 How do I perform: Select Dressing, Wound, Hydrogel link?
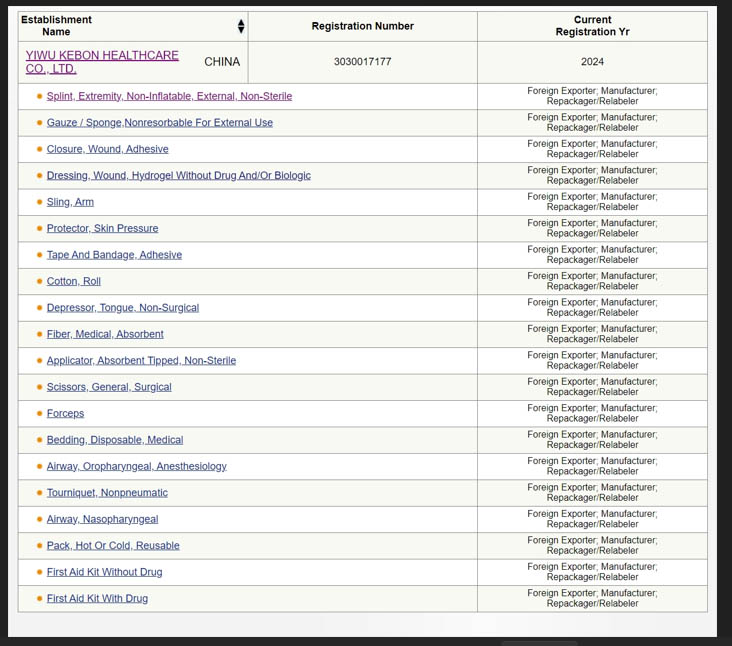click(178, 176)
